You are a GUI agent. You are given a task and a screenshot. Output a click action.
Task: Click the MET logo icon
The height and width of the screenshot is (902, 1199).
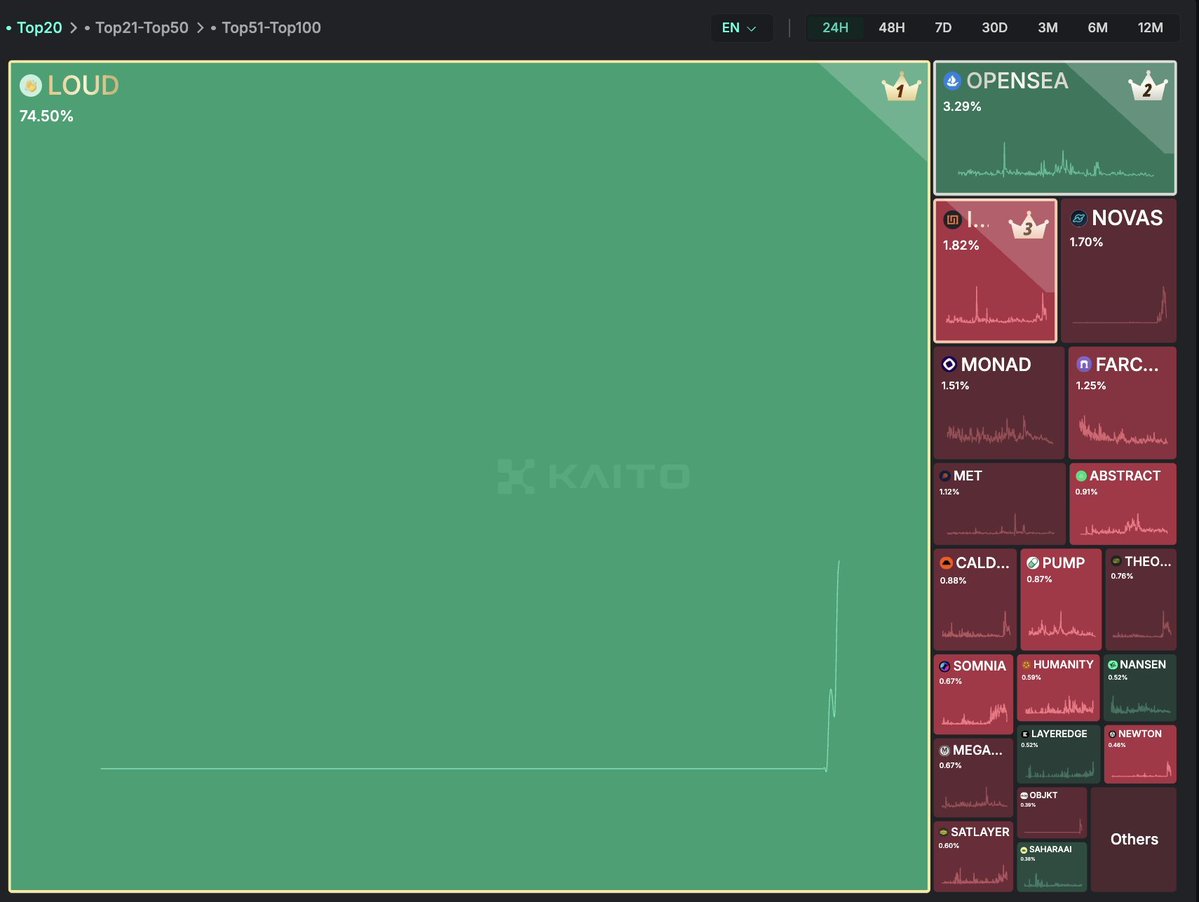click(x=944, y=475)
